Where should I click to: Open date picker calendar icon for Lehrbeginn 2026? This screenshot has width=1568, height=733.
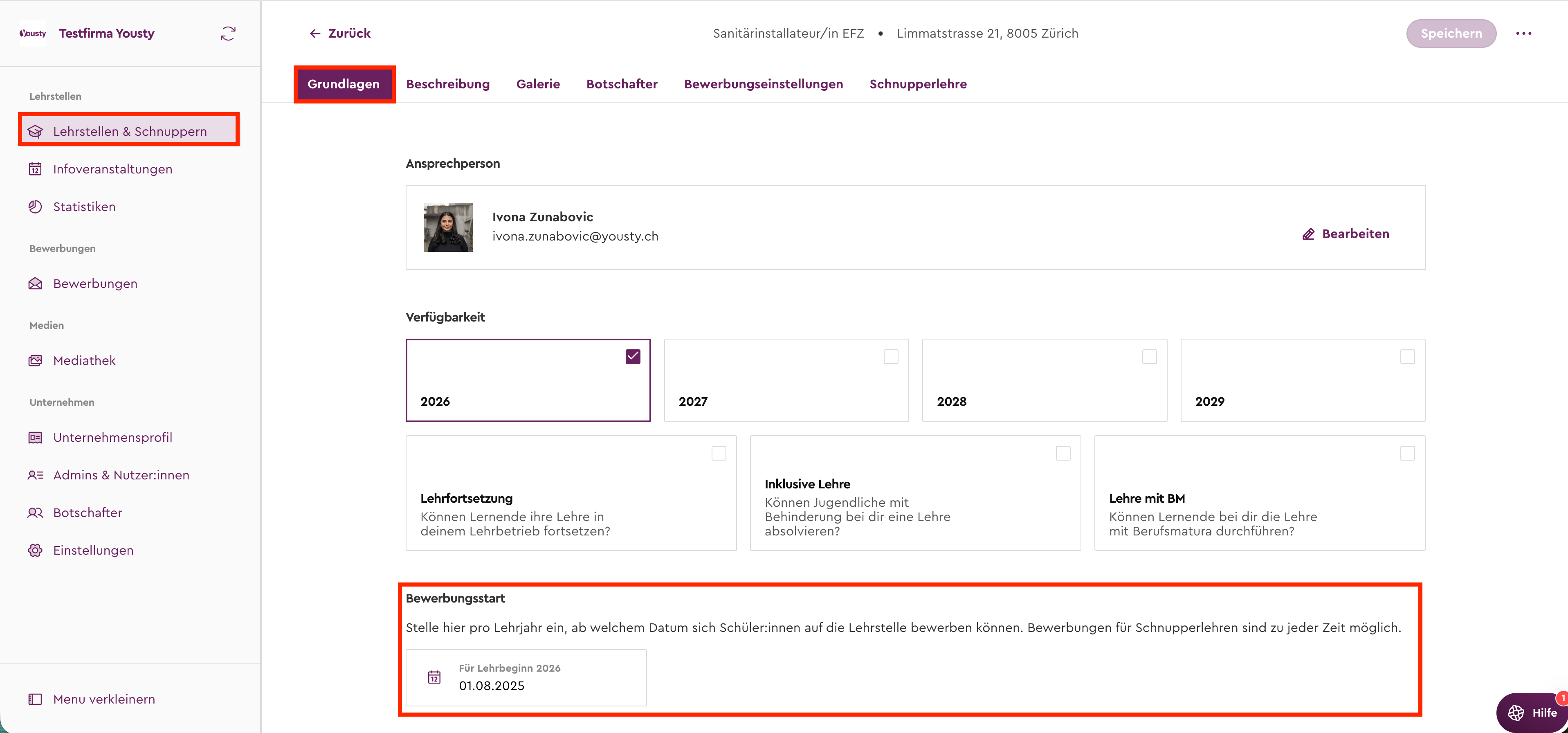[x=434, y=677]
